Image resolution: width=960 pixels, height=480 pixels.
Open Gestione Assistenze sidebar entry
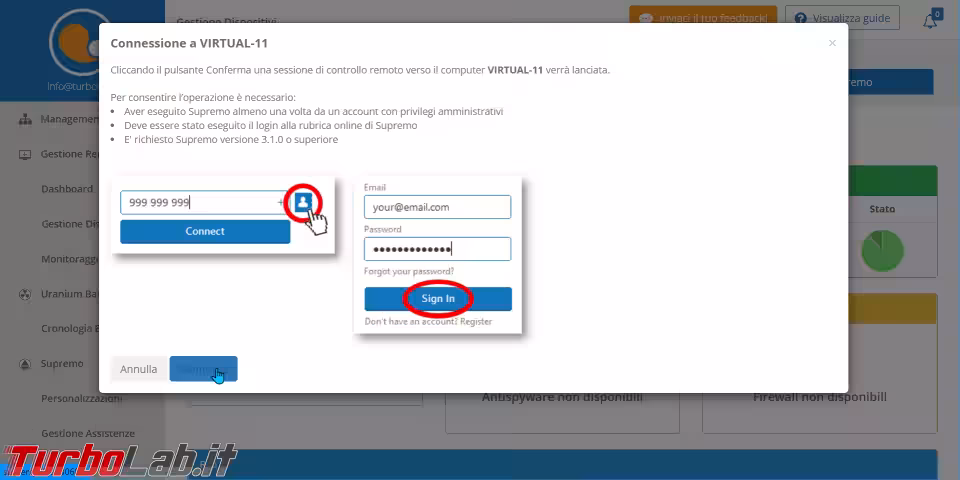point(88,433)
